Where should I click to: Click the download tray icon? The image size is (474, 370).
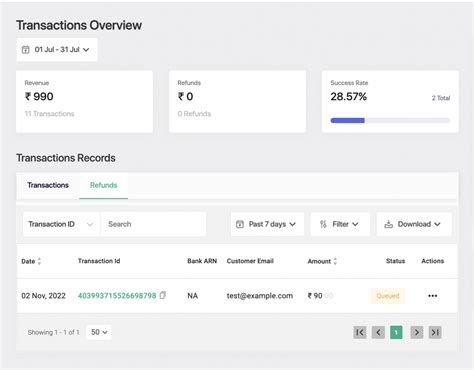point(388,224)
